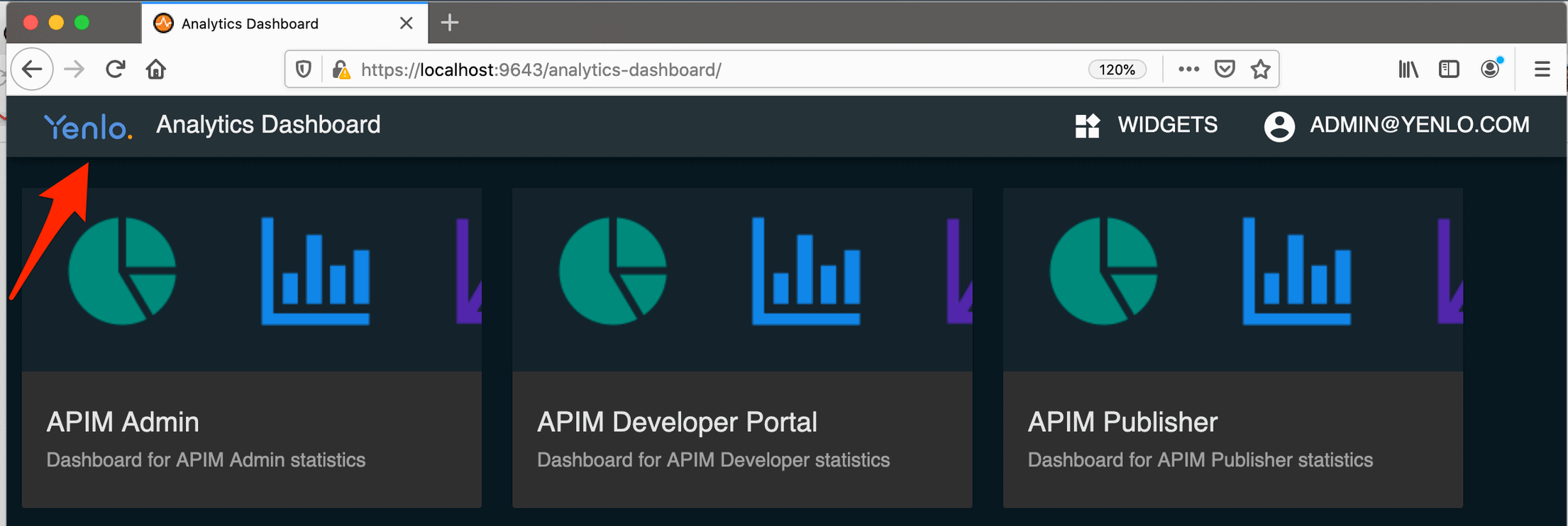This screenshot has width=1568, height=526.
Task: Click the bar chart icon in APIM Publisher card
Action: (x=1297, y=271)
